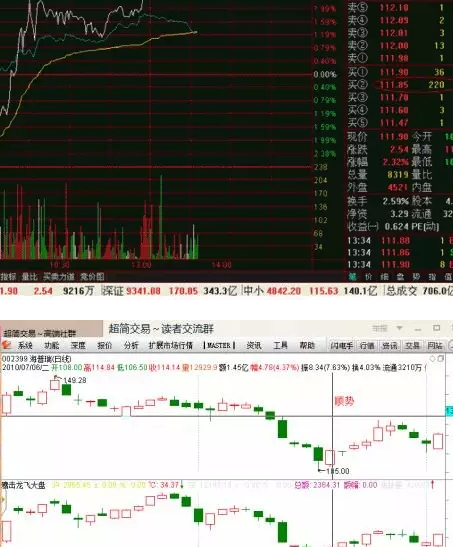This screenshot has height=547, width=453.
Task: Click the MASTER menu item
Action: (219, 345)
